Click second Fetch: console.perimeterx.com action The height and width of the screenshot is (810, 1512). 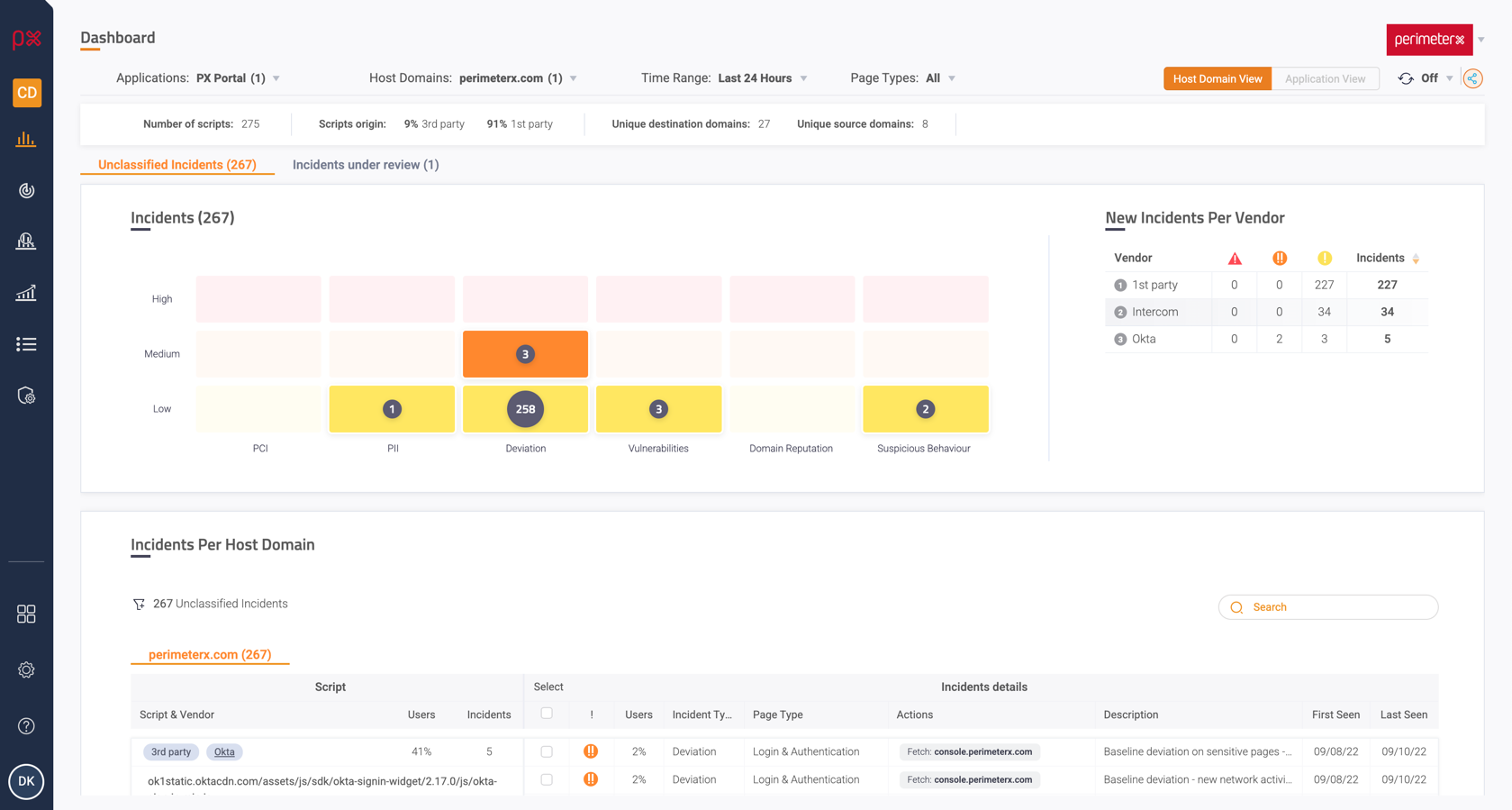click(x=970, y=779)
